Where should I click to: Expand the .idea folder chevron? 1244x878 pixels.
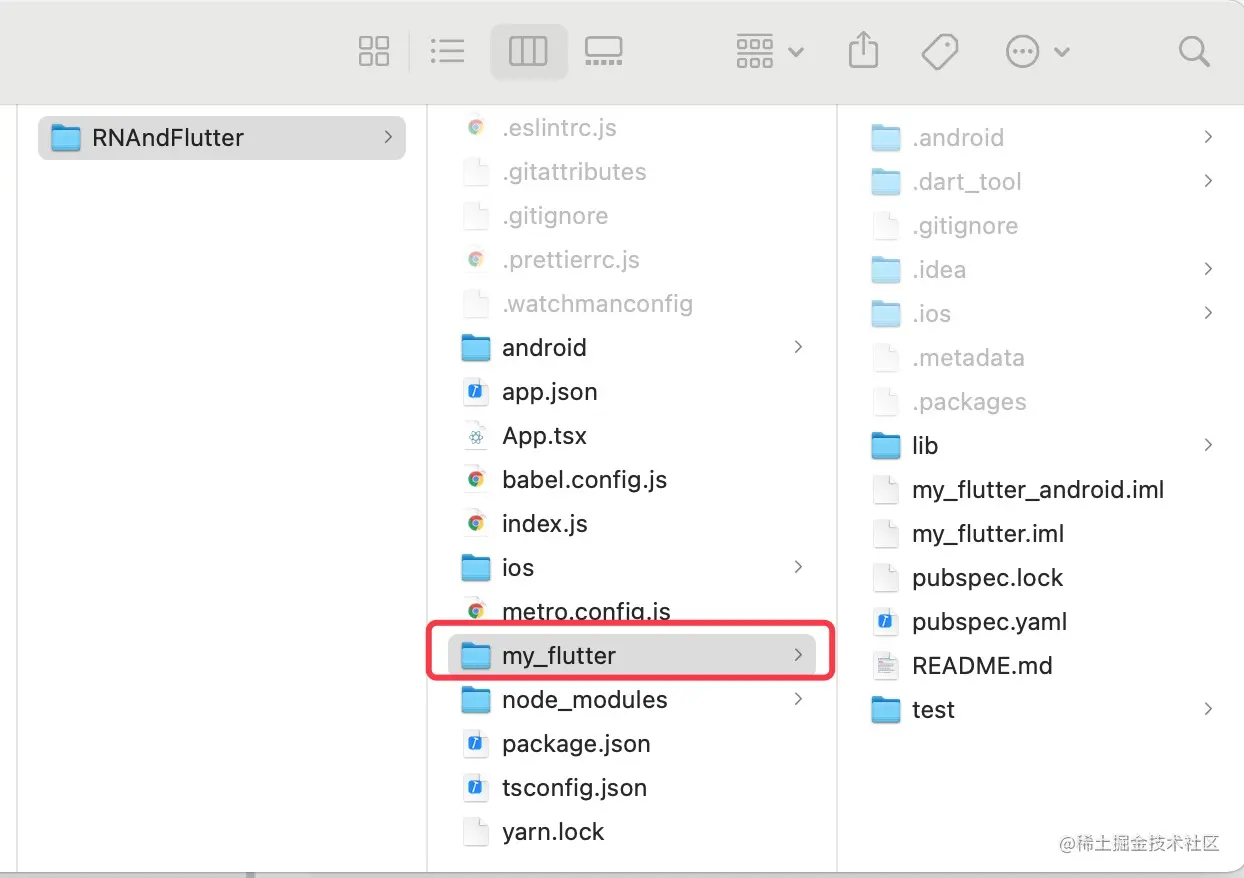pyautogui.click(x=1208, y=269)
